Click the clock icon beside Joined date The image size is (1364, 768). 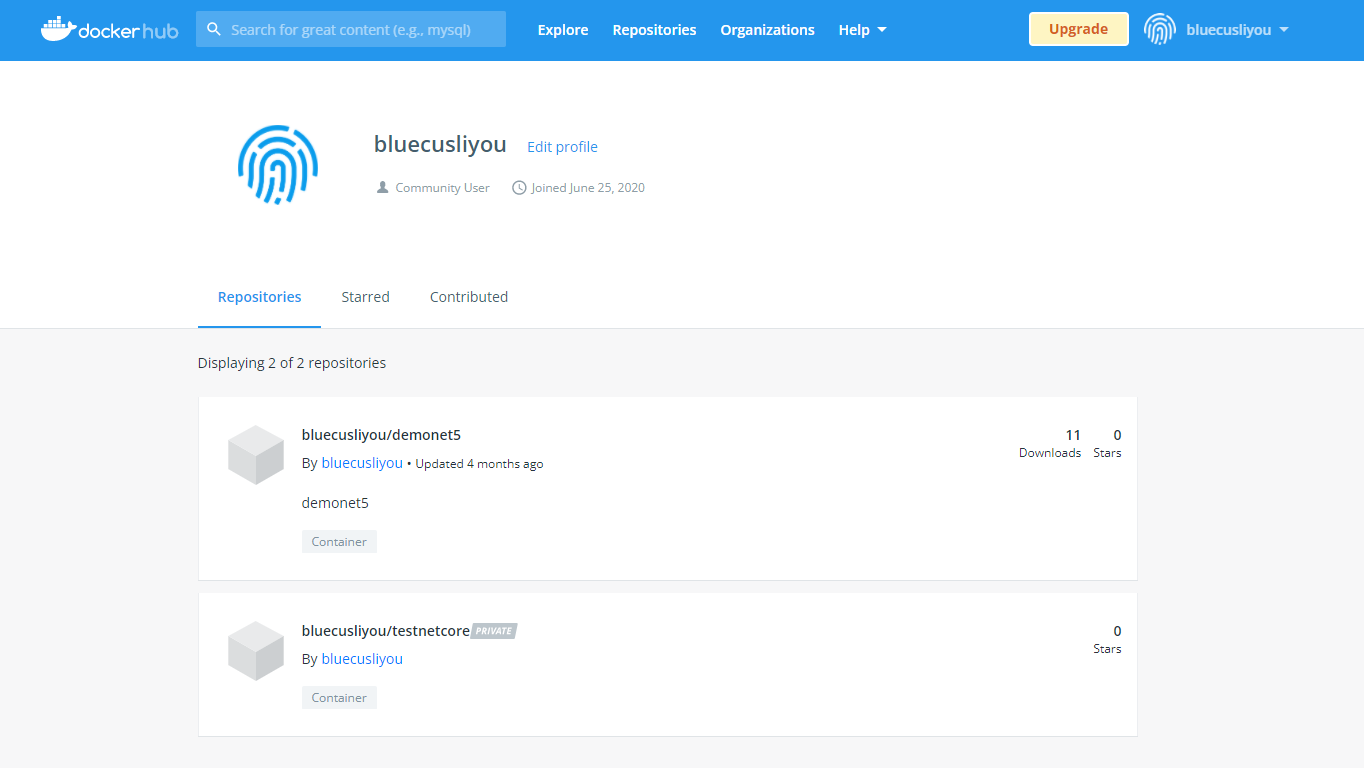[519, 187]
